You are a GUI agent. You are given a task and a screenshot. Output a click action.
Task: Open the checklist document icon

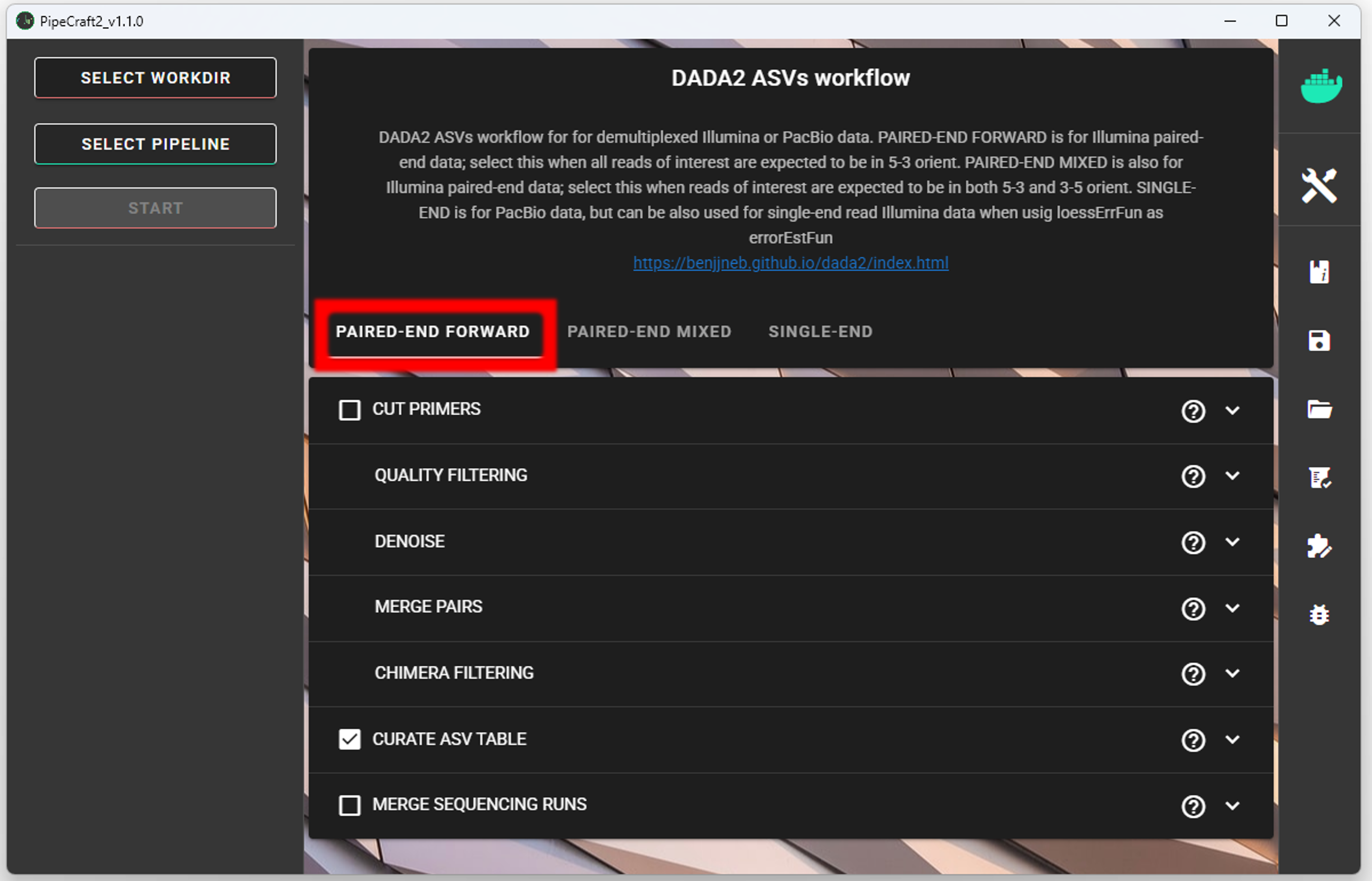pyautogui.click(x=1319, y=478)
